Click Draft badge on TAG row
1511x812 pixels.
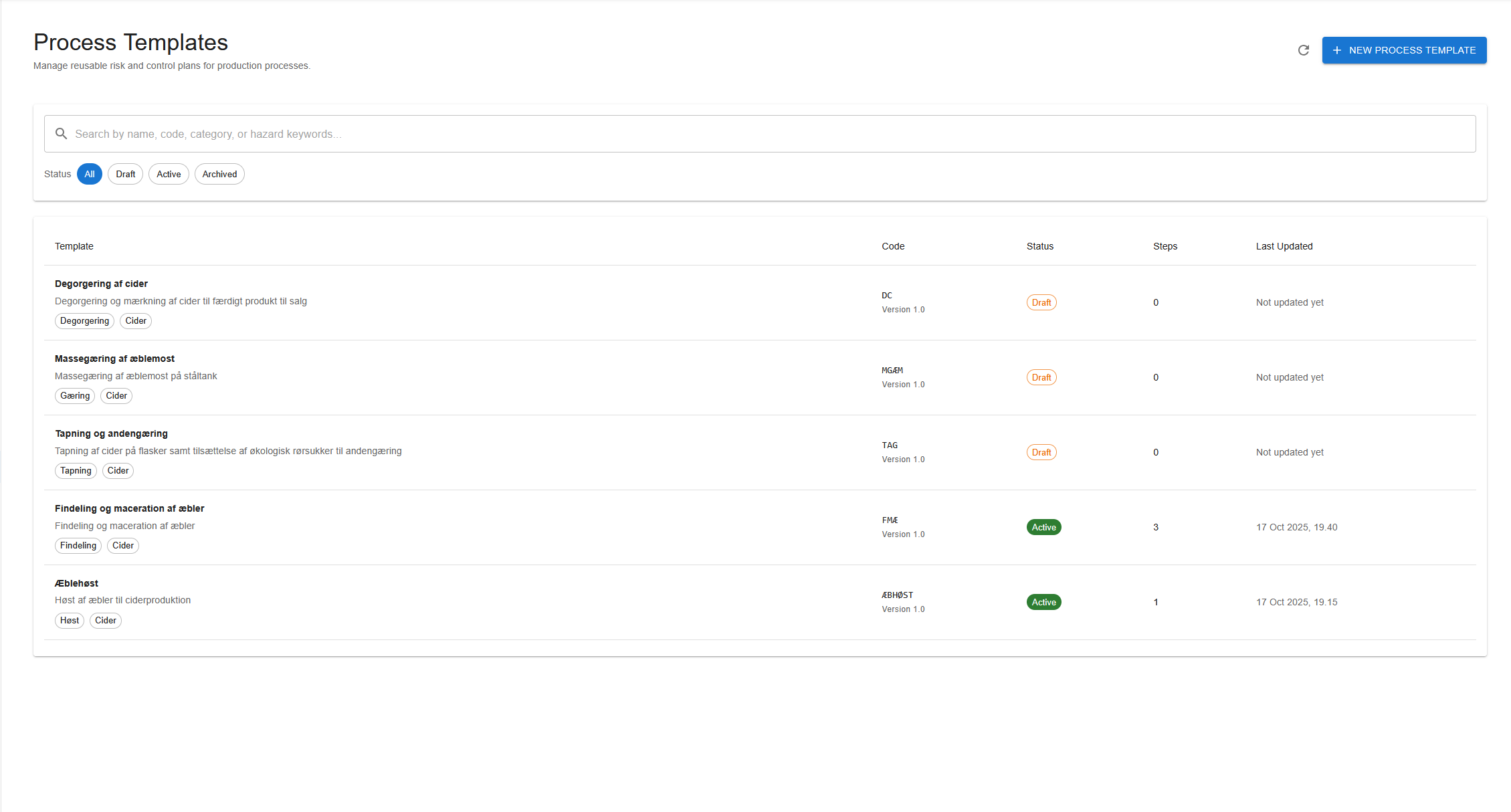point(1041,452)
